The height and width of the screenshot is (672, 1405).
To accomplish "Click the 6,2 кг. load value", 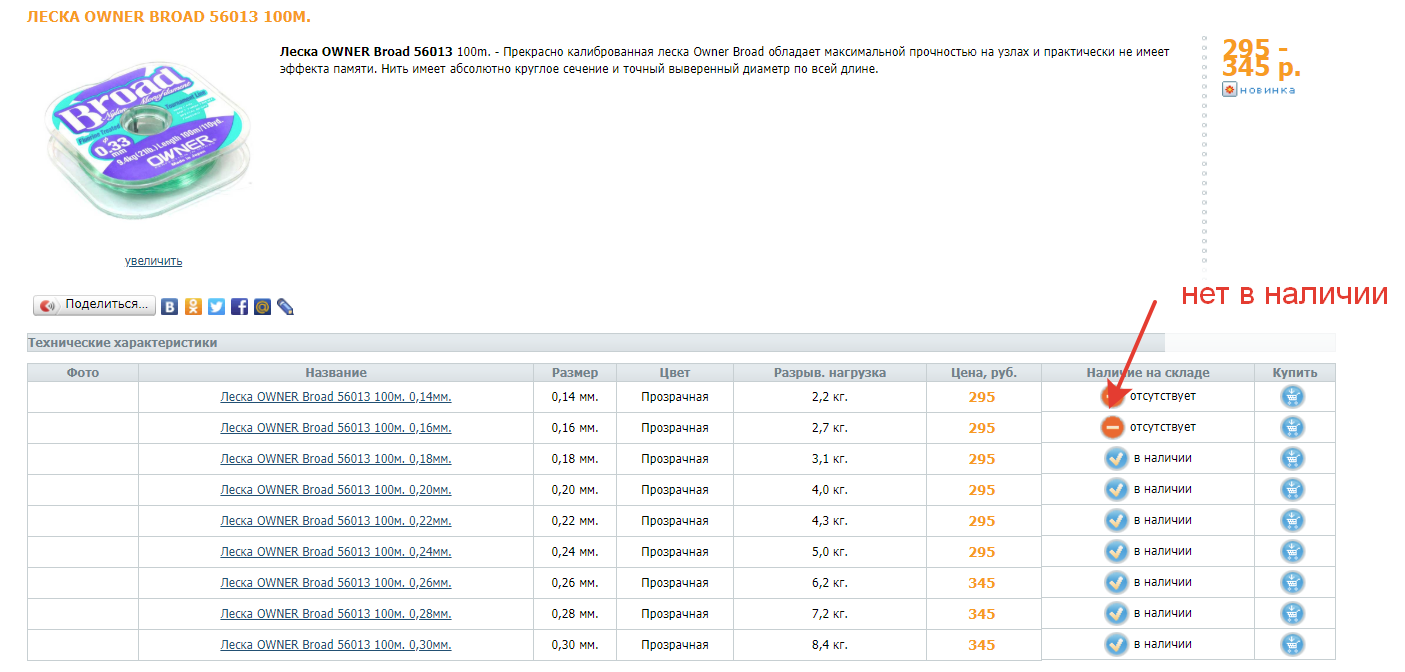I will [830, 583].
